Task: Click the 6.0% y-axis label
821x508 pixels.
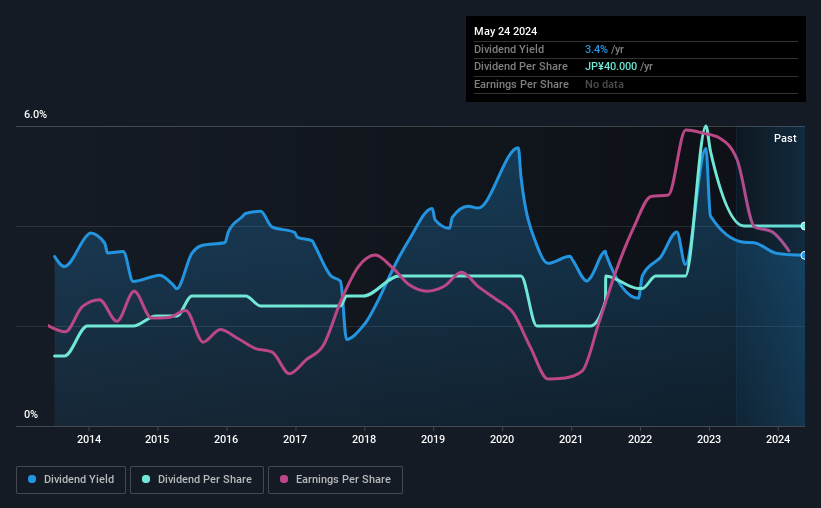Action: tap(35, 114)
